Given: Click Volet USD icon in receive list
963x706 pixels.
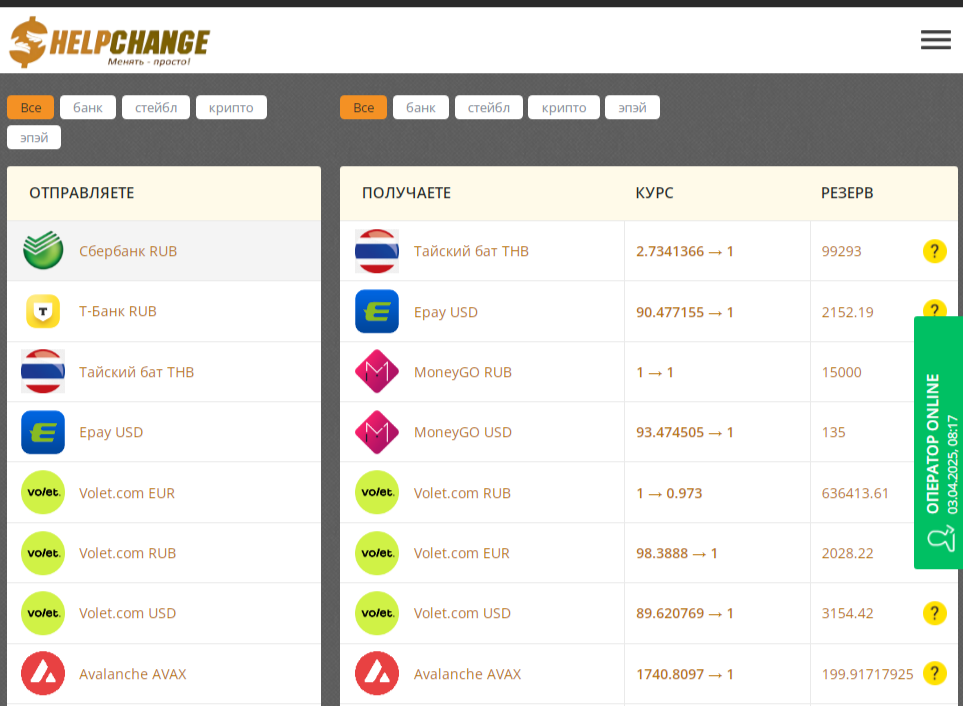Looking at the screenshot, I should tap(377, 613).
